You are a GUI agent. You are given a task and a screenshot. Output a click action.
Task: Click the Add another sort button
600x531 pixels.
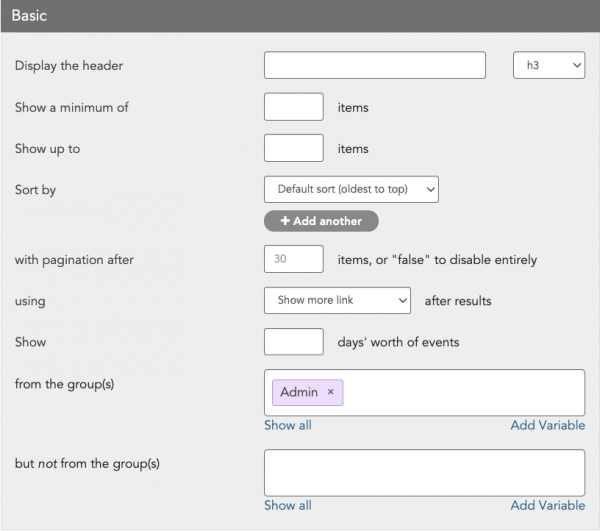(x=321, y=221)
